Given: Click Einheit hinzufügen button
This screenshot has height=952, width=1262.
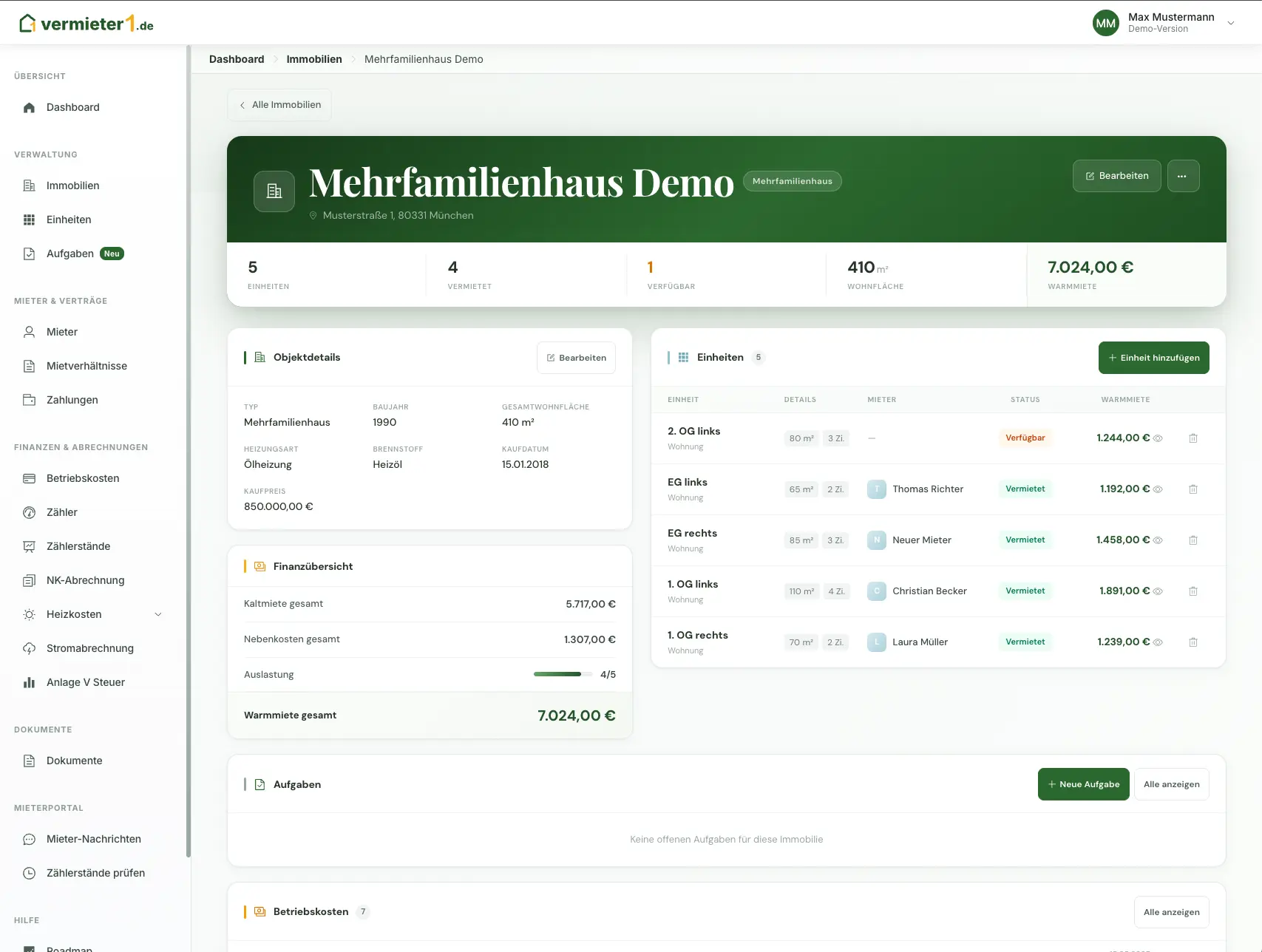Looking at the screenshot, I should (1153, 358).
